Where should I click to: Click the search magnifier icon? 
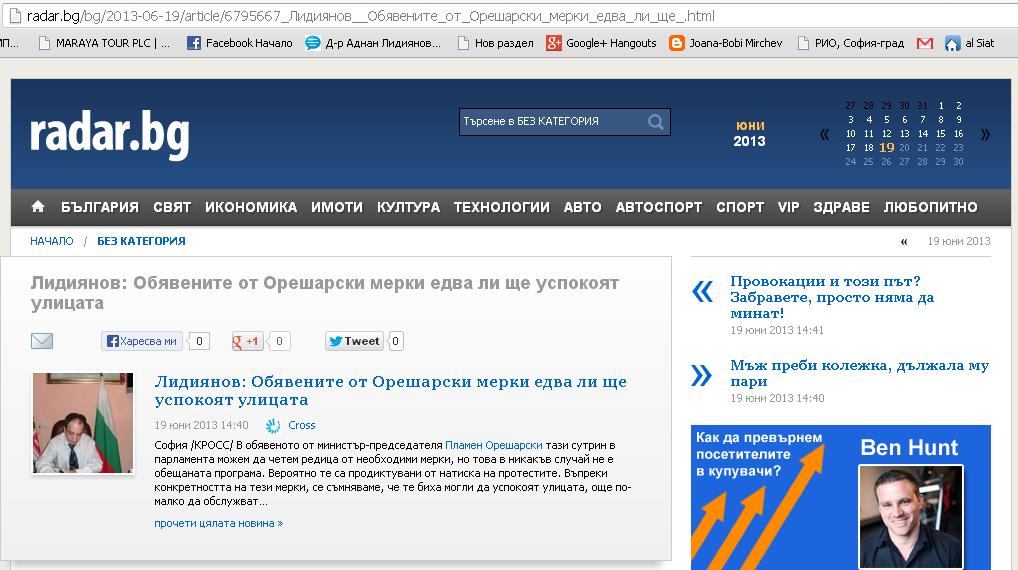coord(656,122)
